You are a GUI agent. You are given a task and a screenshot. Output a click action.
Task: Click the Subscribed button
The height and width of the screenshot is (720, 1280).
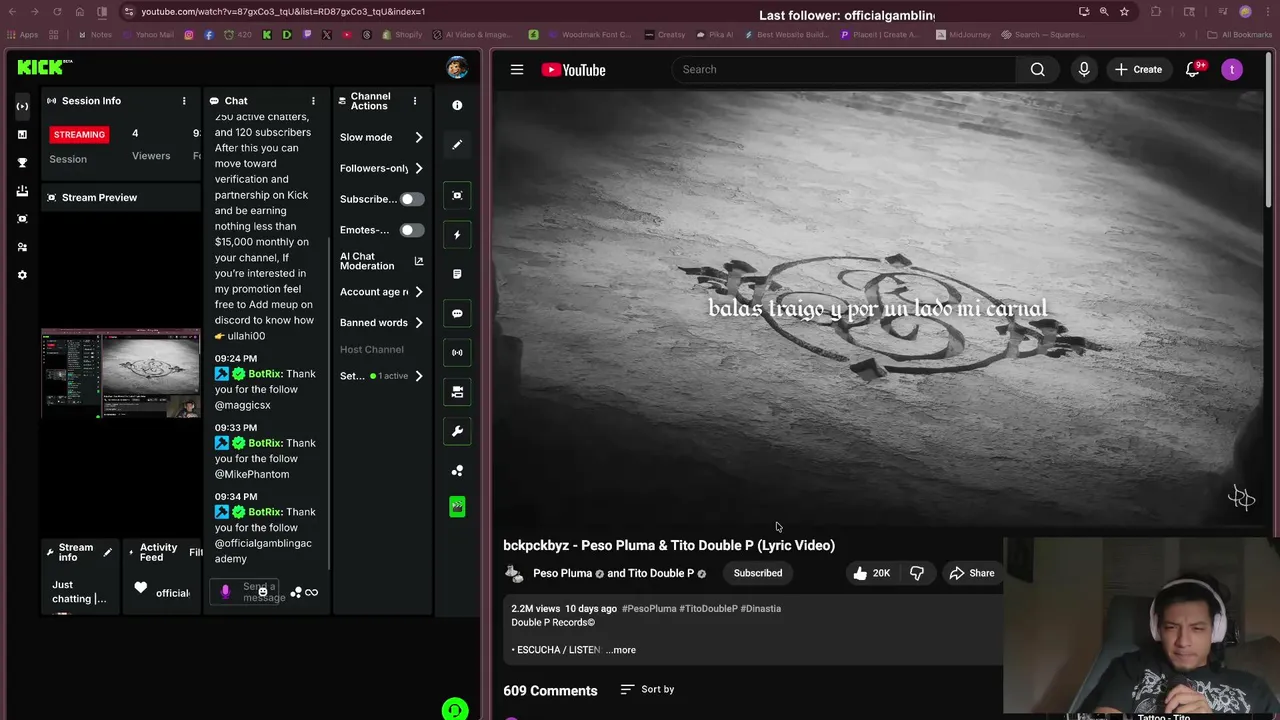tap(758, 573)
